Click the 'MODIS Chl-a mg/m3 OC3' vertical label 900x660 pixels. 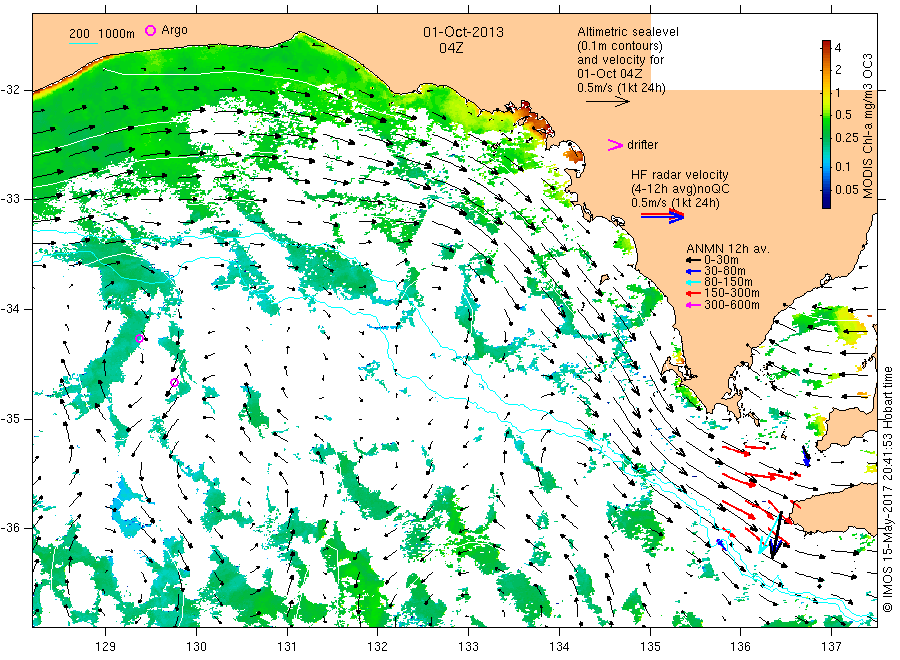pos(867,126)
